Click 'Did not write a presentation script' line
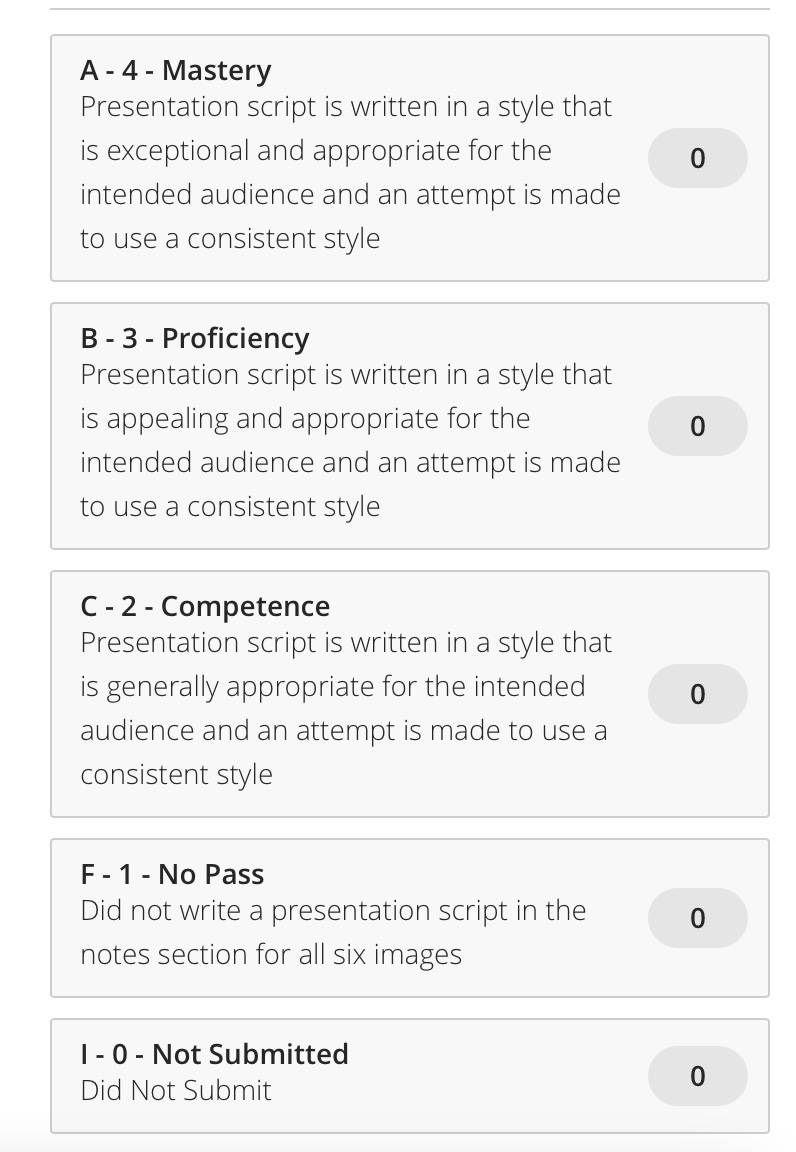796x1152 pixels. point(333,911)
